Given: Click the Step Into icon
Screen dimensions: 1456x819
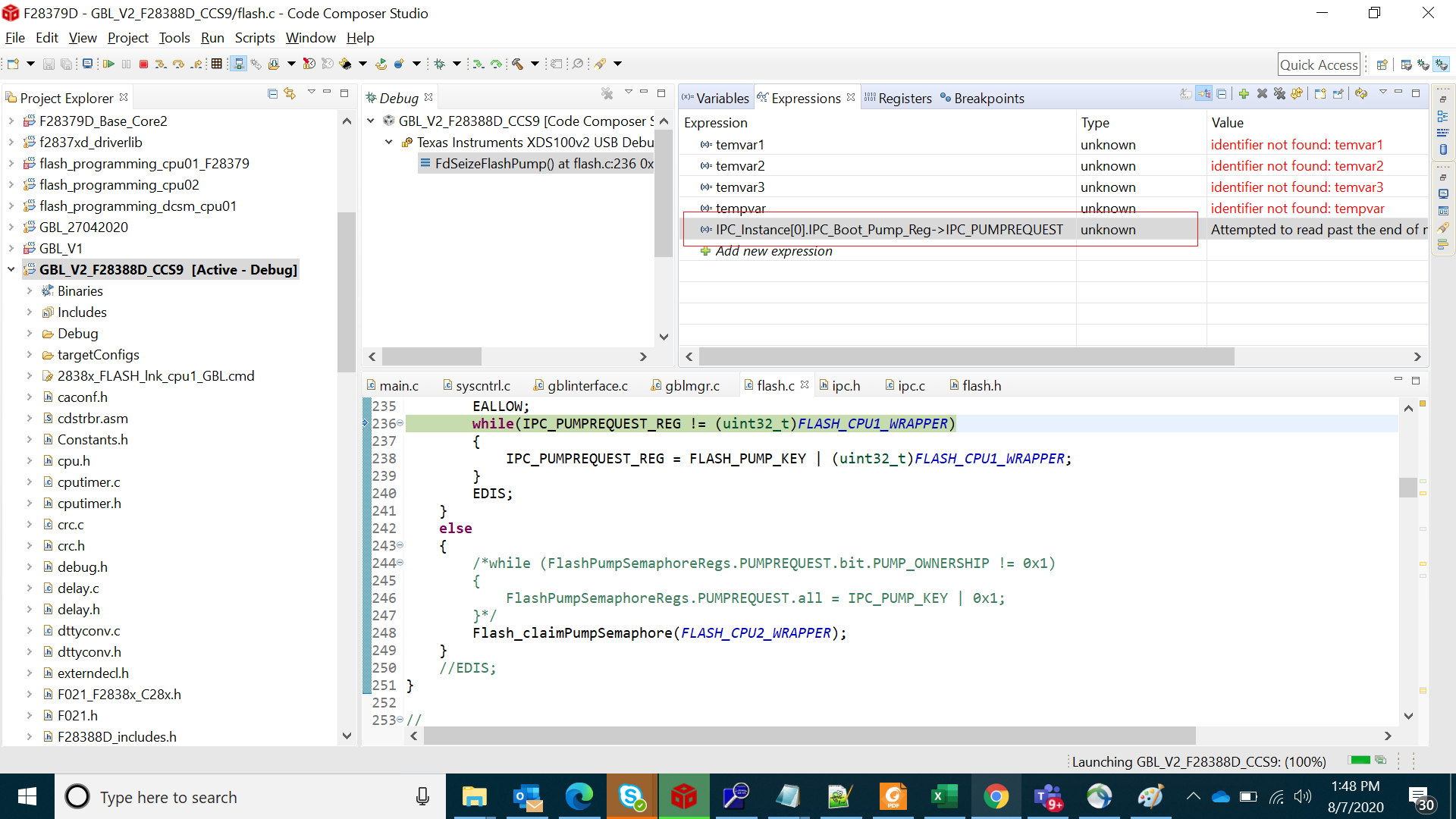Looking at the screenshot, I should pyautogui.click(x=160, y=64).
